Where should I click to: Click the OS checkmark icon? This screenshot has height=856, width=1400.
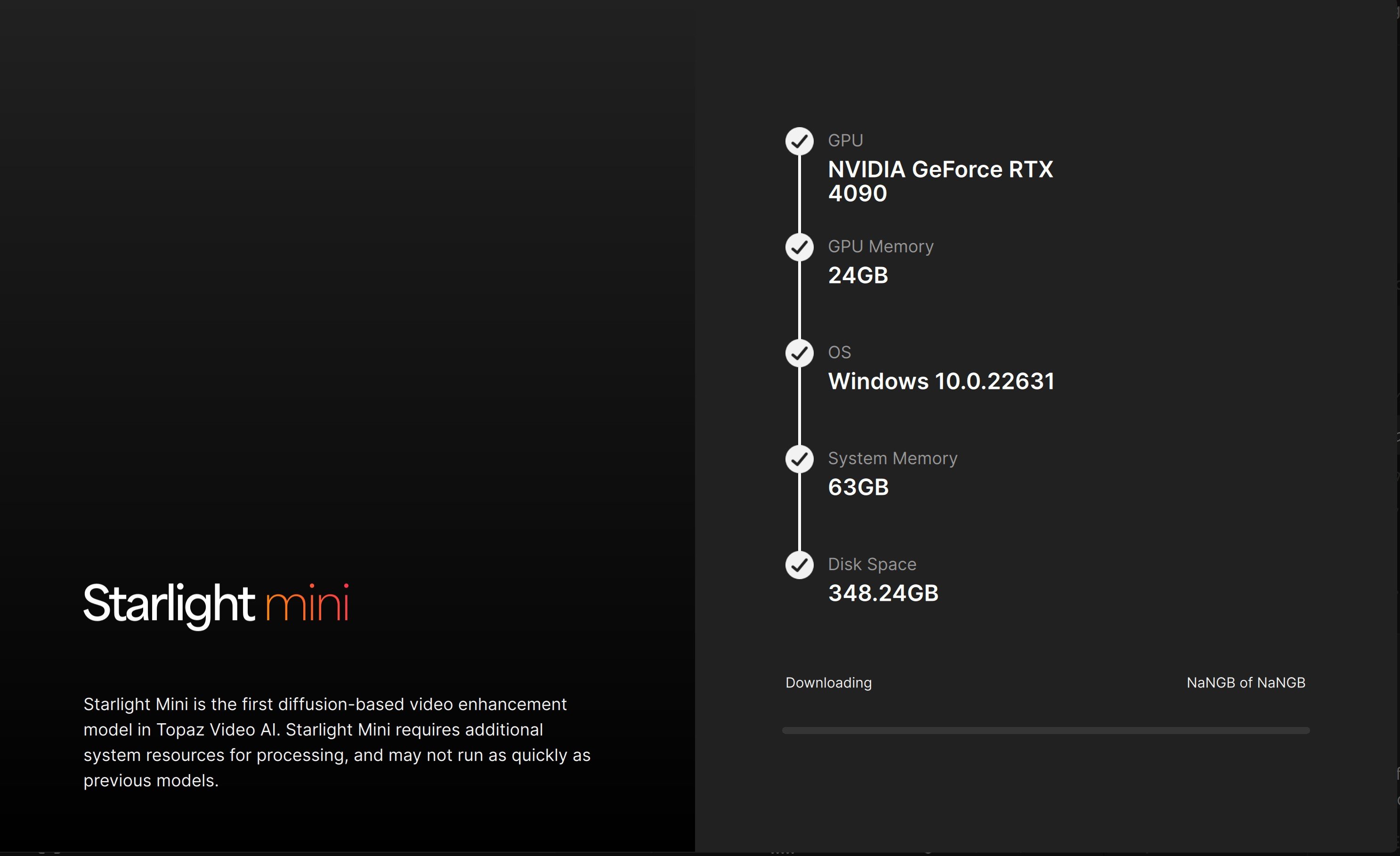(799, 353)
